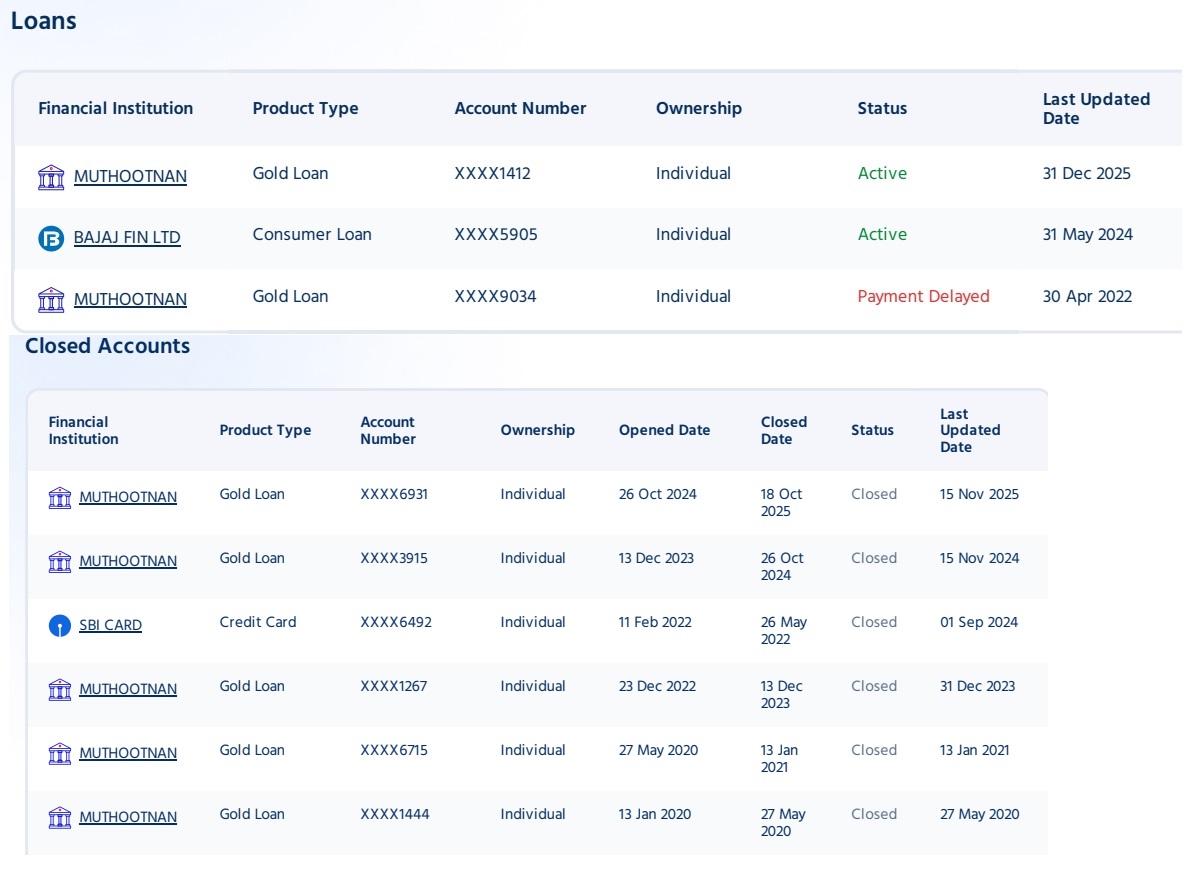Select account number XXXX5905
The image size is (1204, 877).
[496, 235]
